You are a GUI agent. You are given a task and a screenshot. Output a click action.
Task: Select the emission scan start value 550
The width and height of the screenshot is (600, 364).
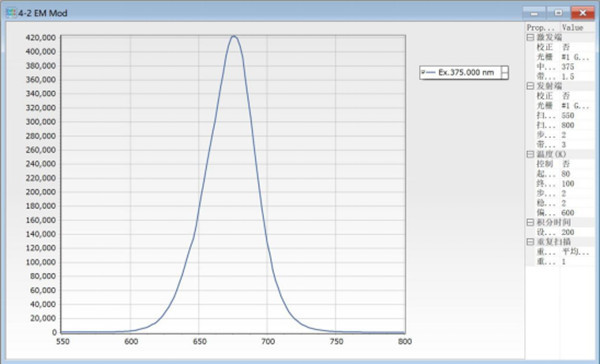point(568,116)
